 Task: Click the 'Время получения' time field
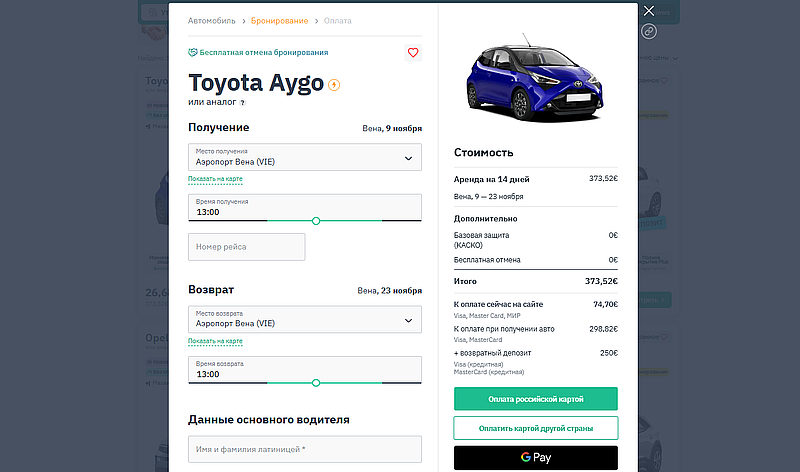click(305, 207)
